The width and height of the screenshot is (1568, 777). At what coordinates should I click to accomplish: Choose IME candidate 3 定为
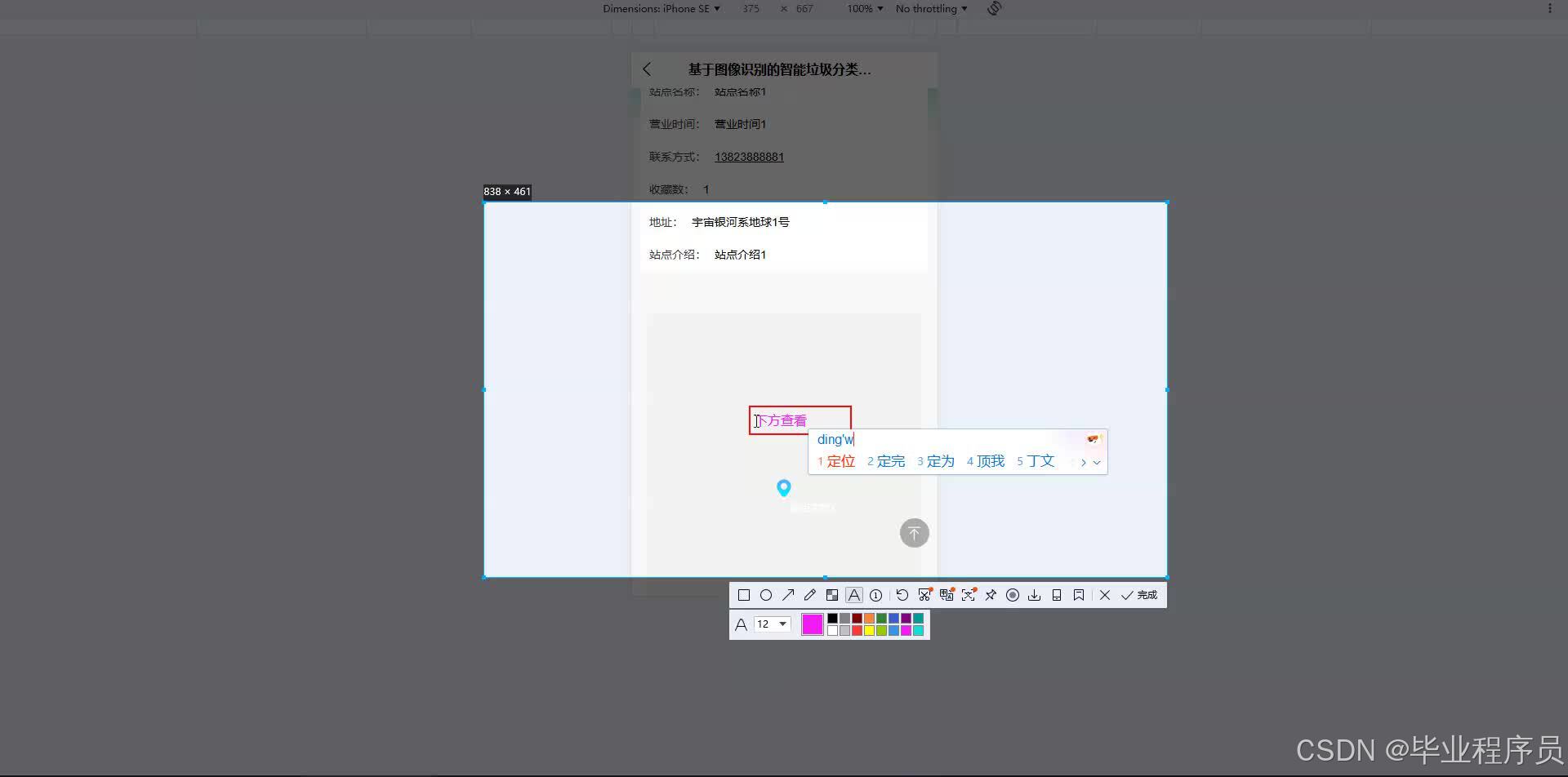(936, 461)
